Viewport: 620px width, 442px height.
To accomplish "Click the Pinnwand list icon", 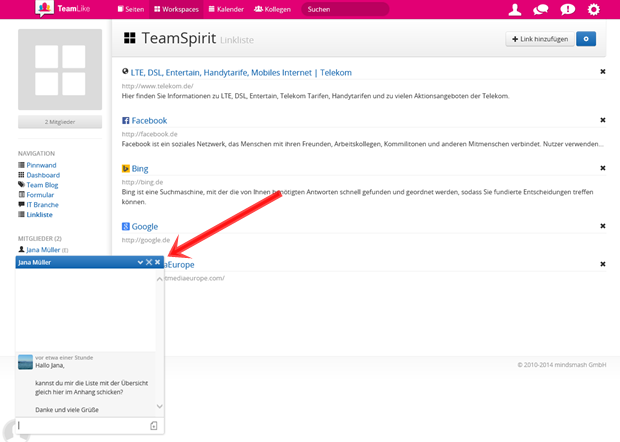I will click(x=21, y=165).
